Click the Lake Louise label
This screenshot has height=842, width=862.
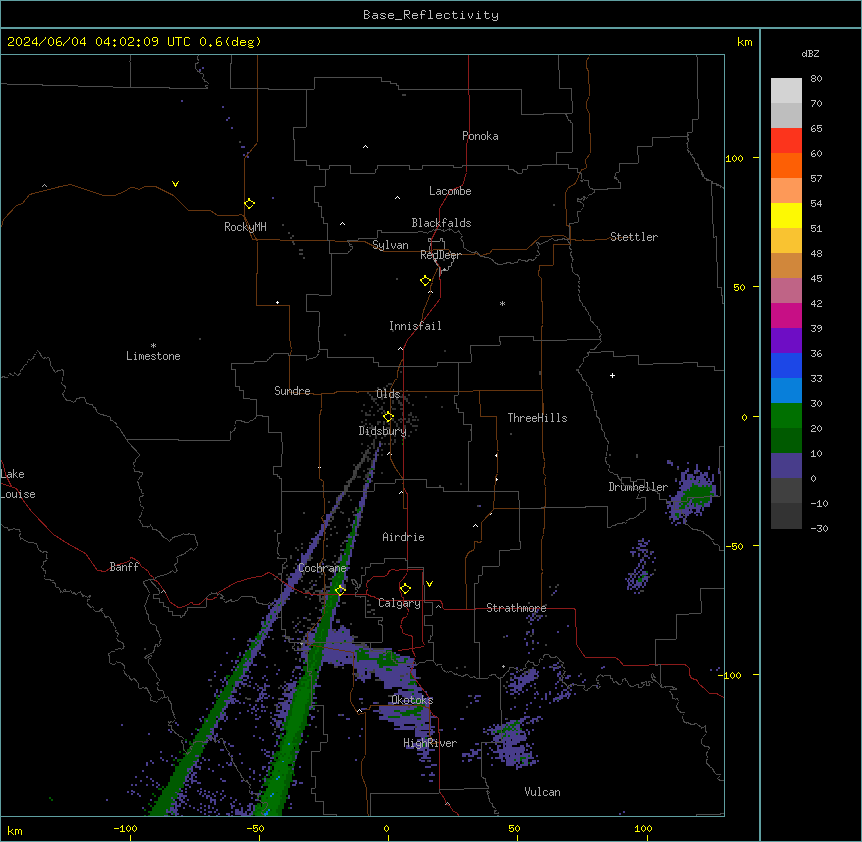pos(18,484)
